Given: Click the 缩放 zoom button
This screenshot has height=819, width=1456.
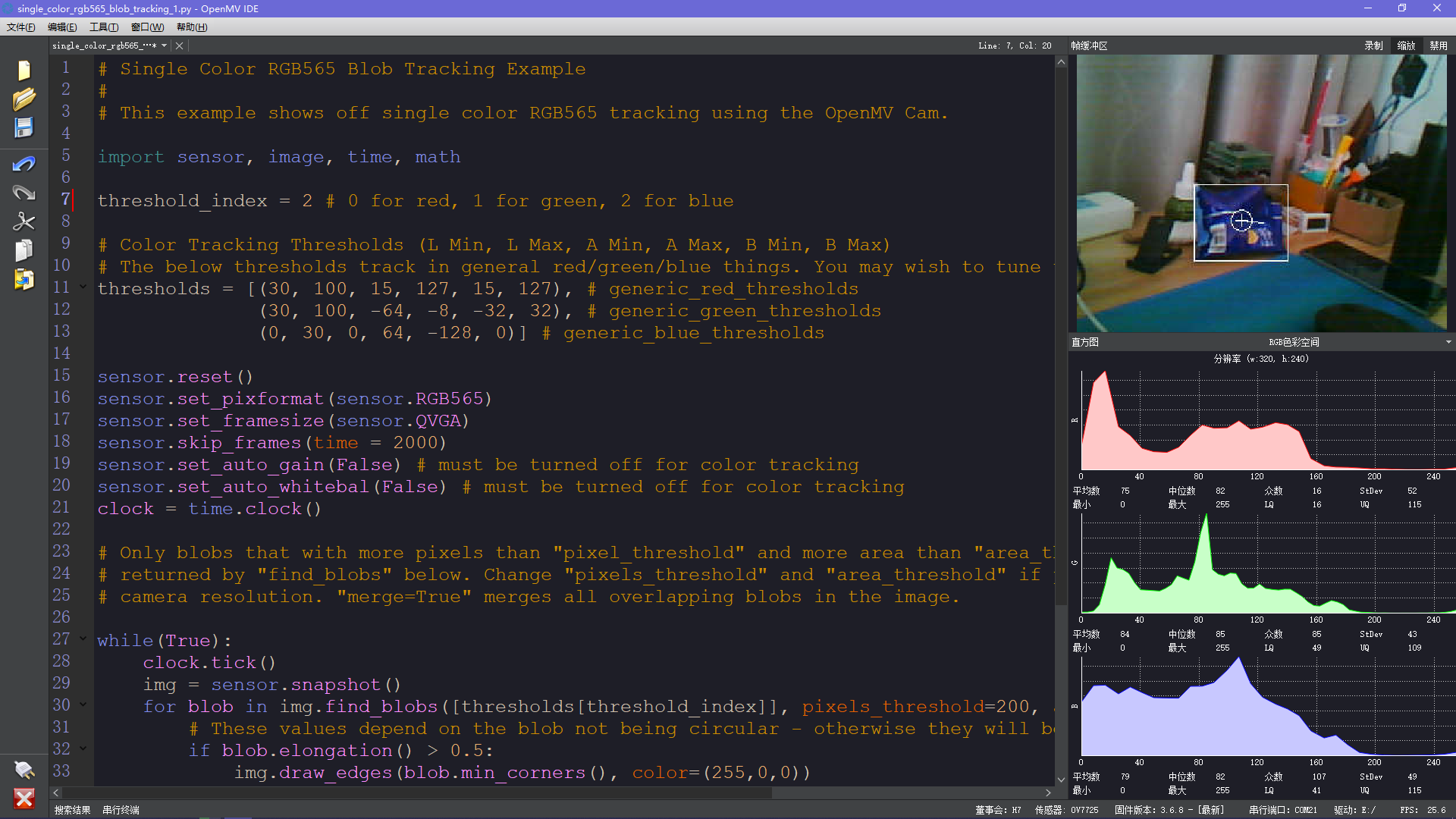Looking at the screenshot, I should click(1406, 45).
